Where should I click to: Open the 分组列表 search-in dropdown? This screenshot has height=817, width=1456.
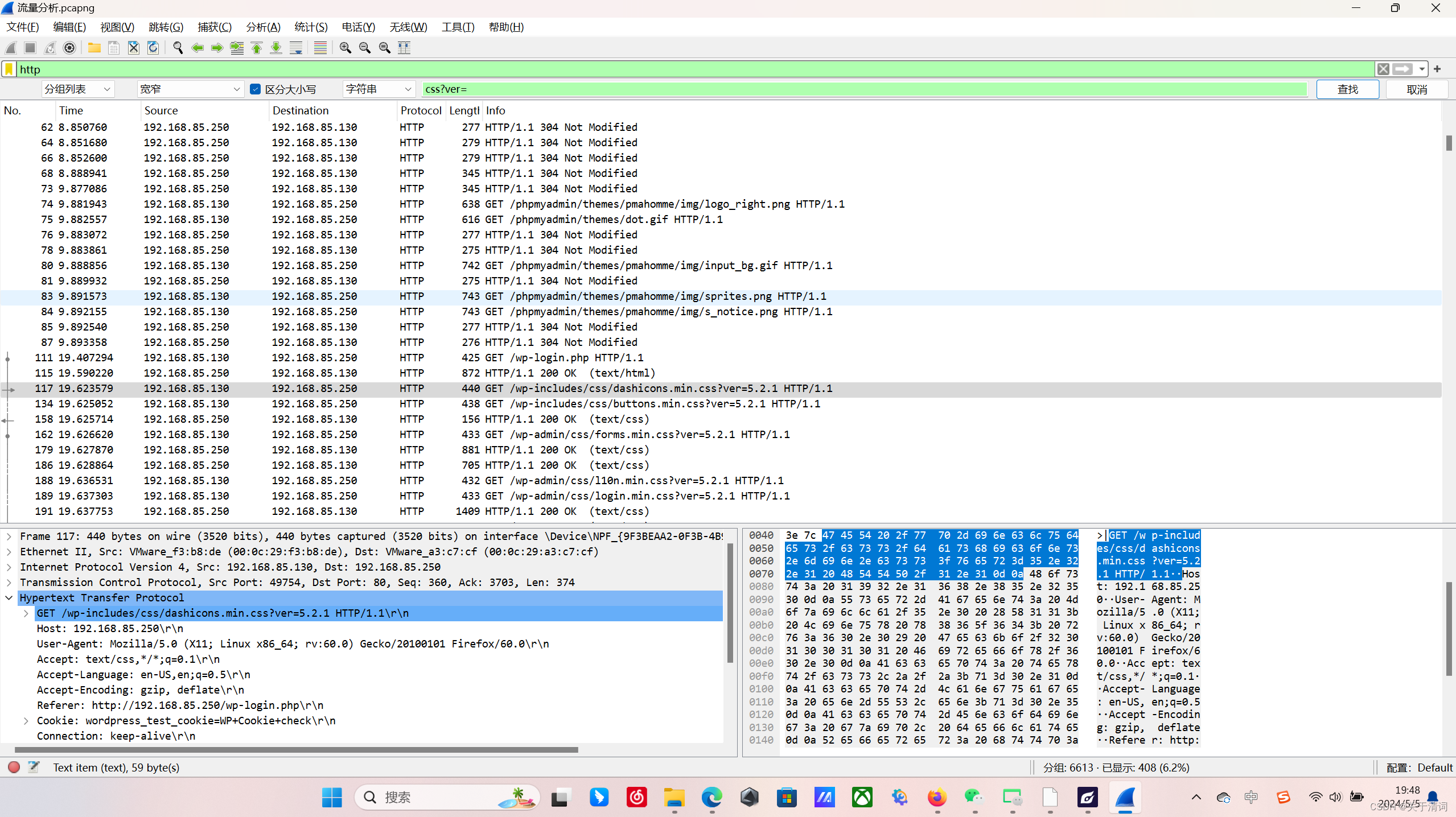[77, 89]
